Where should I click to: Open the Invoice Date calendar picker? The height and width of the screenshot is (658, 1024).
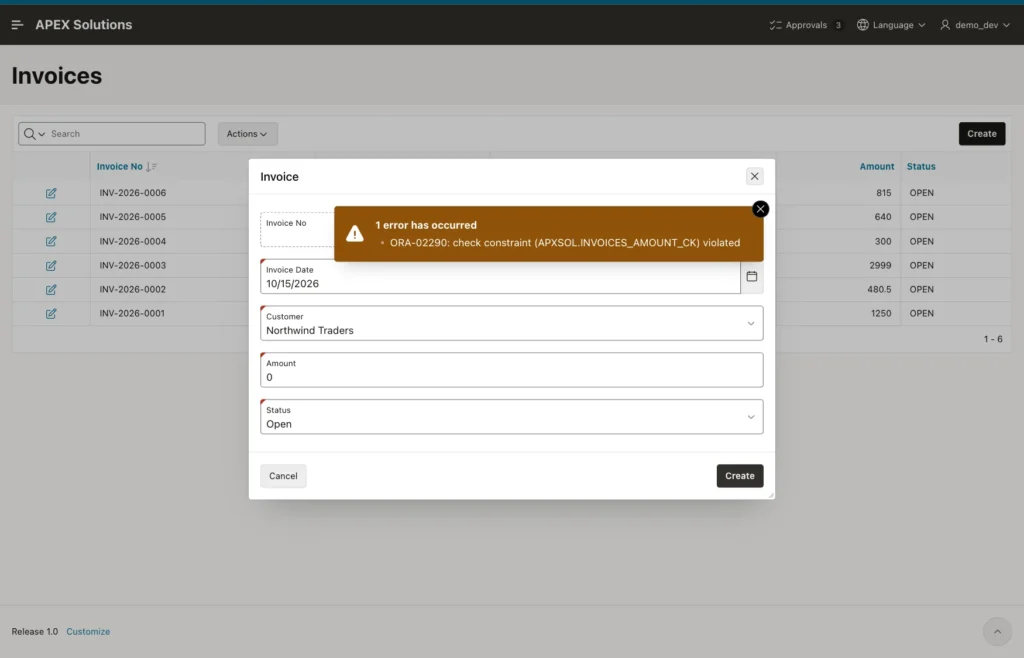[x=752, y=276]
